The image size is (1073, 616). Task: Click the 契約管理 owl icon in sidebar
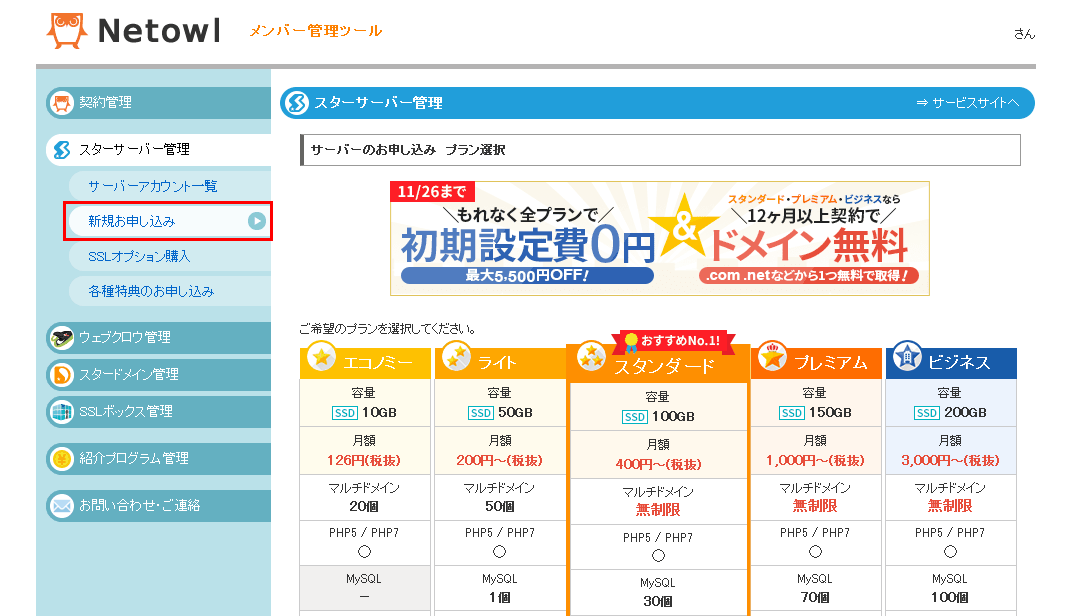pyautogui.click(x=62, y=103)
